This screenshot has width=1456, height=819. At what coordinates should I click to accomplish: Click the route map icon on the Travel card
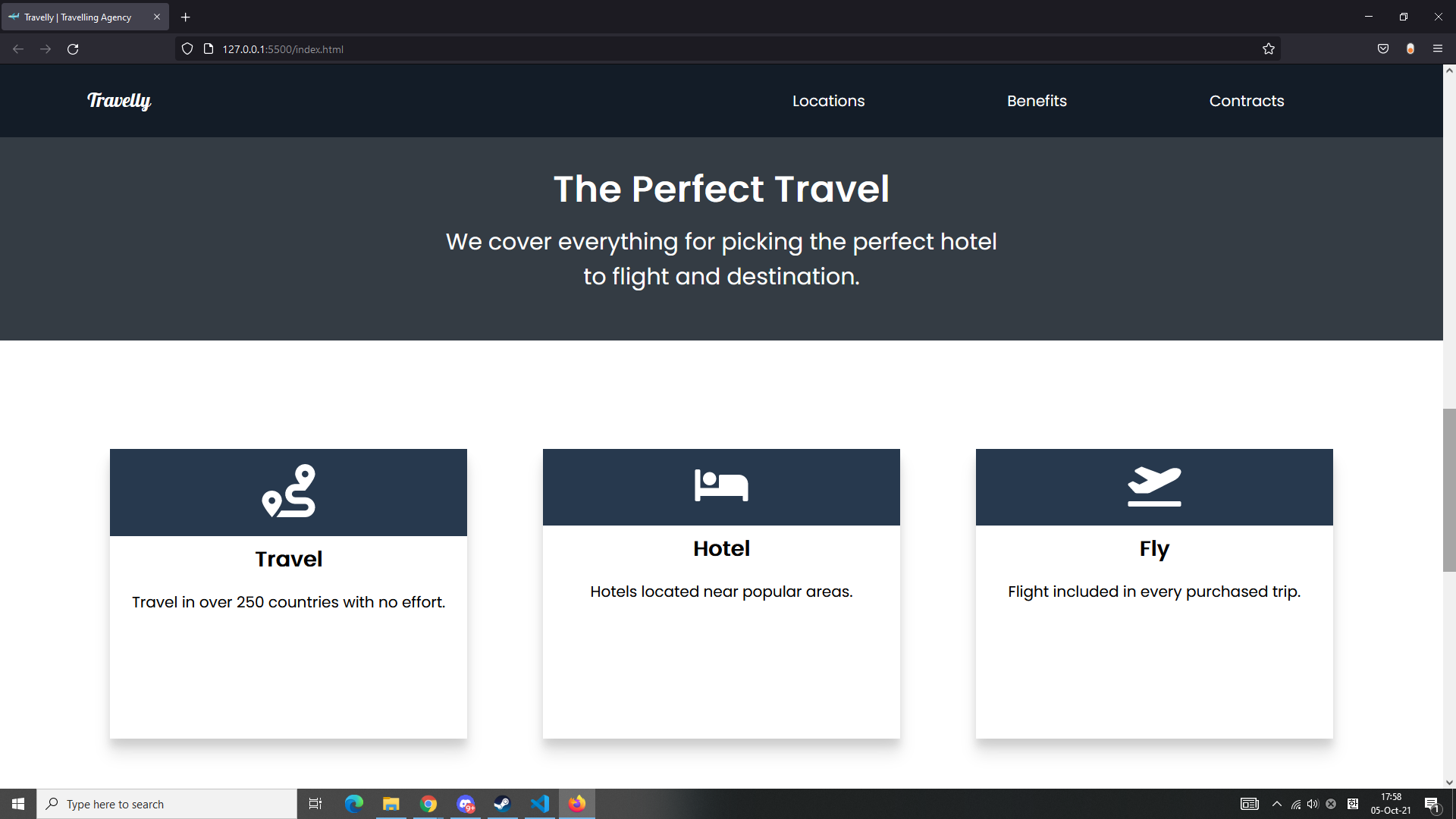288,491
